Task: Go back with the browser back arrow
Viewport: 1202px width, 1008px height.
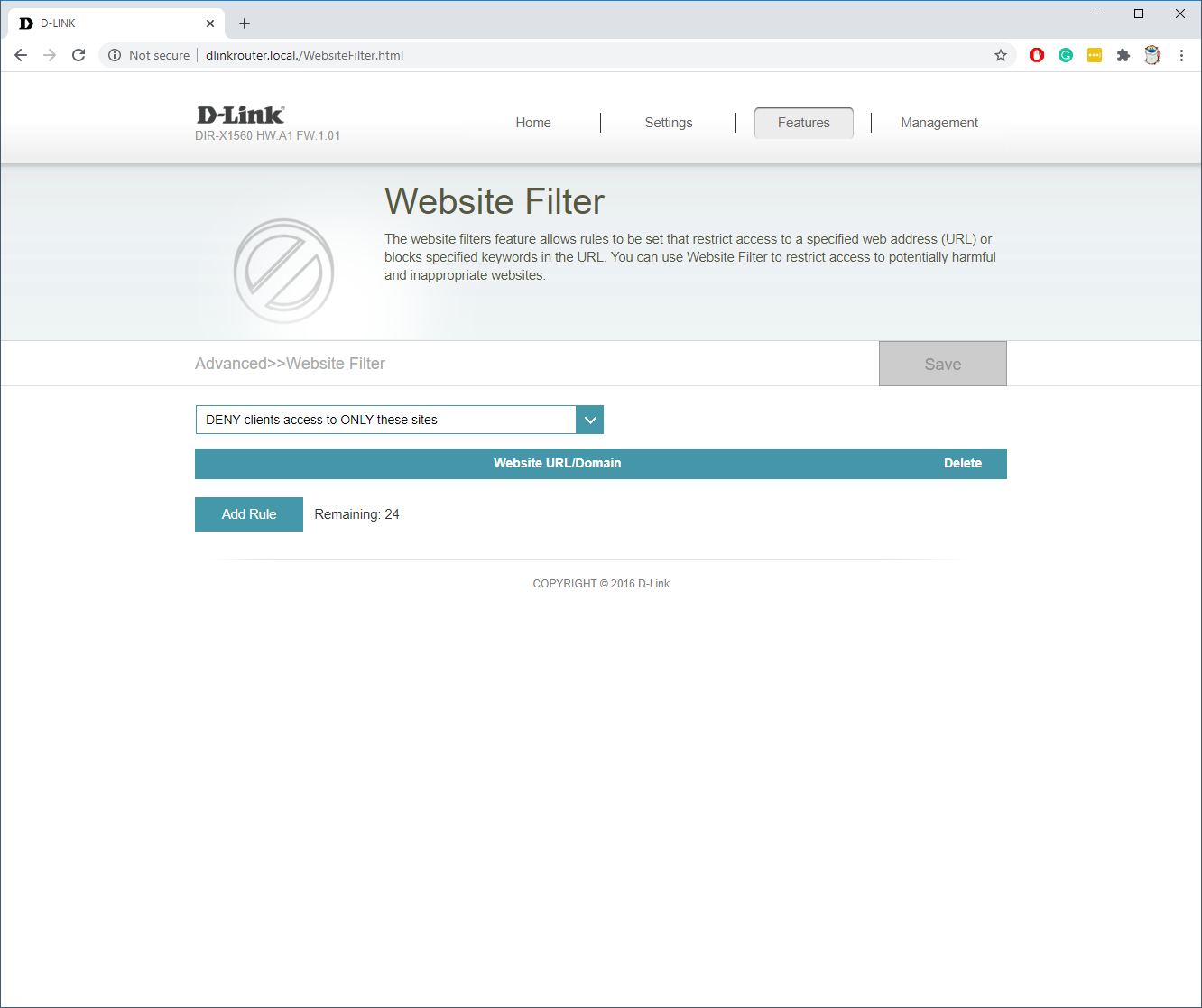Action: click(21, 55)
